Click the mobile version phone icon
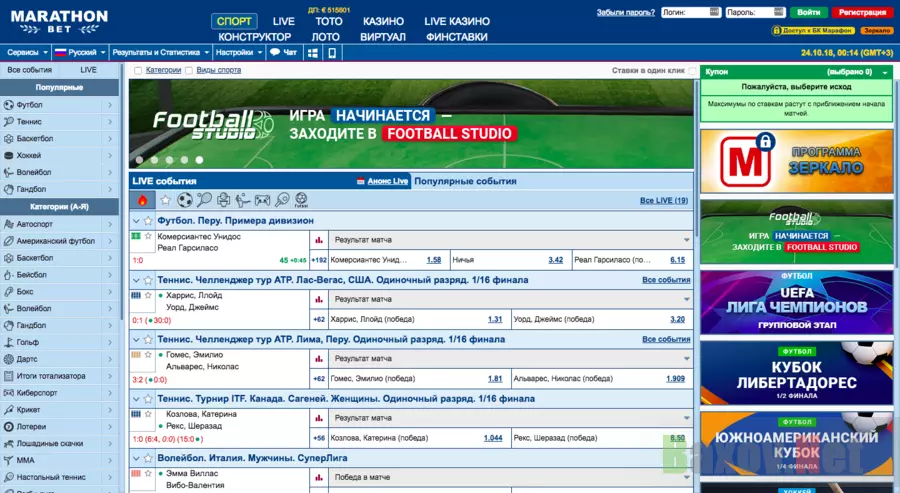The height and width of the screenshot is (493, 900). click(x=332, y=53)
